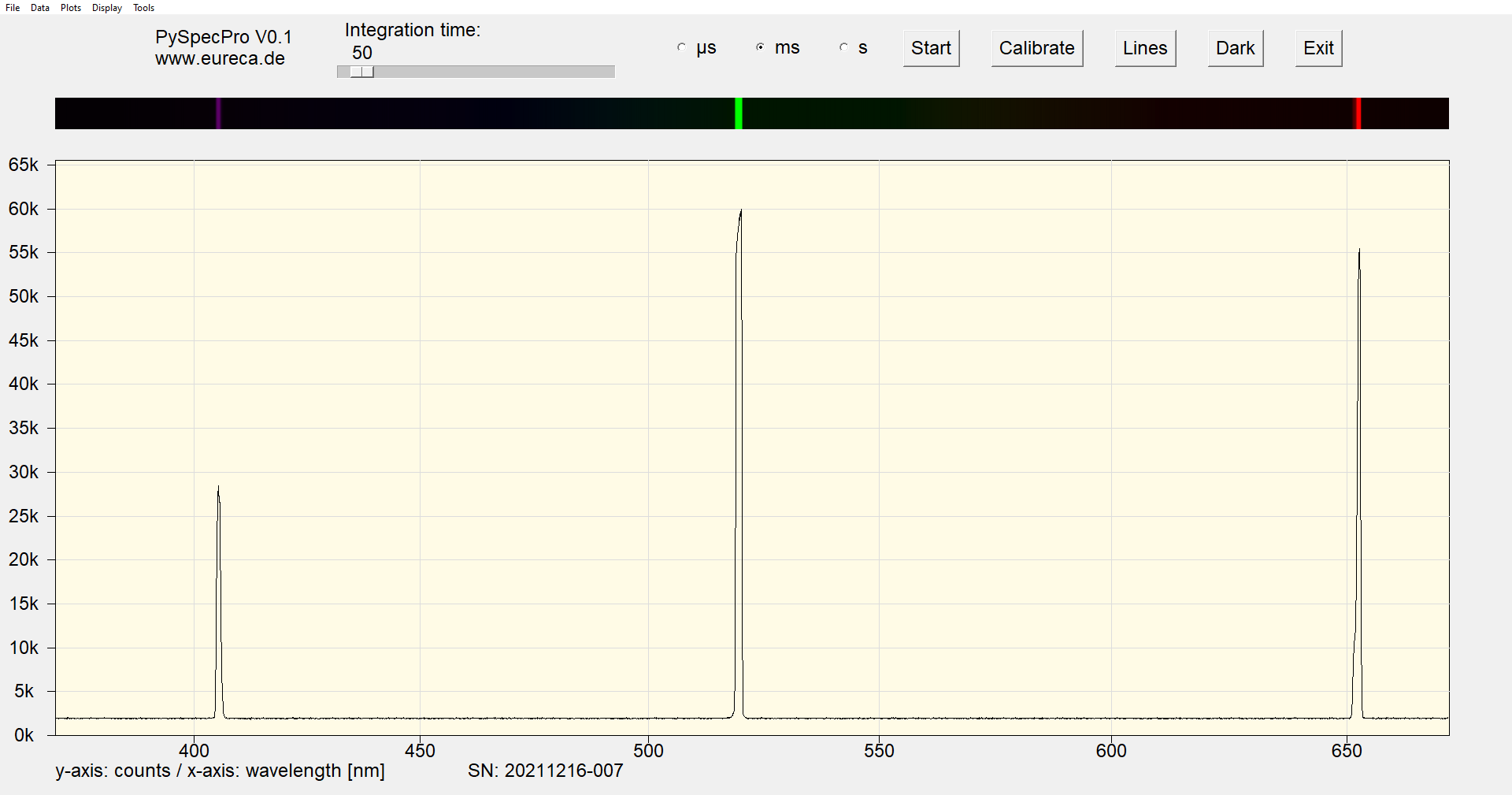
Task: Click the 40k y-axis label
Action: pyautogui.click(x=24, y=384)
